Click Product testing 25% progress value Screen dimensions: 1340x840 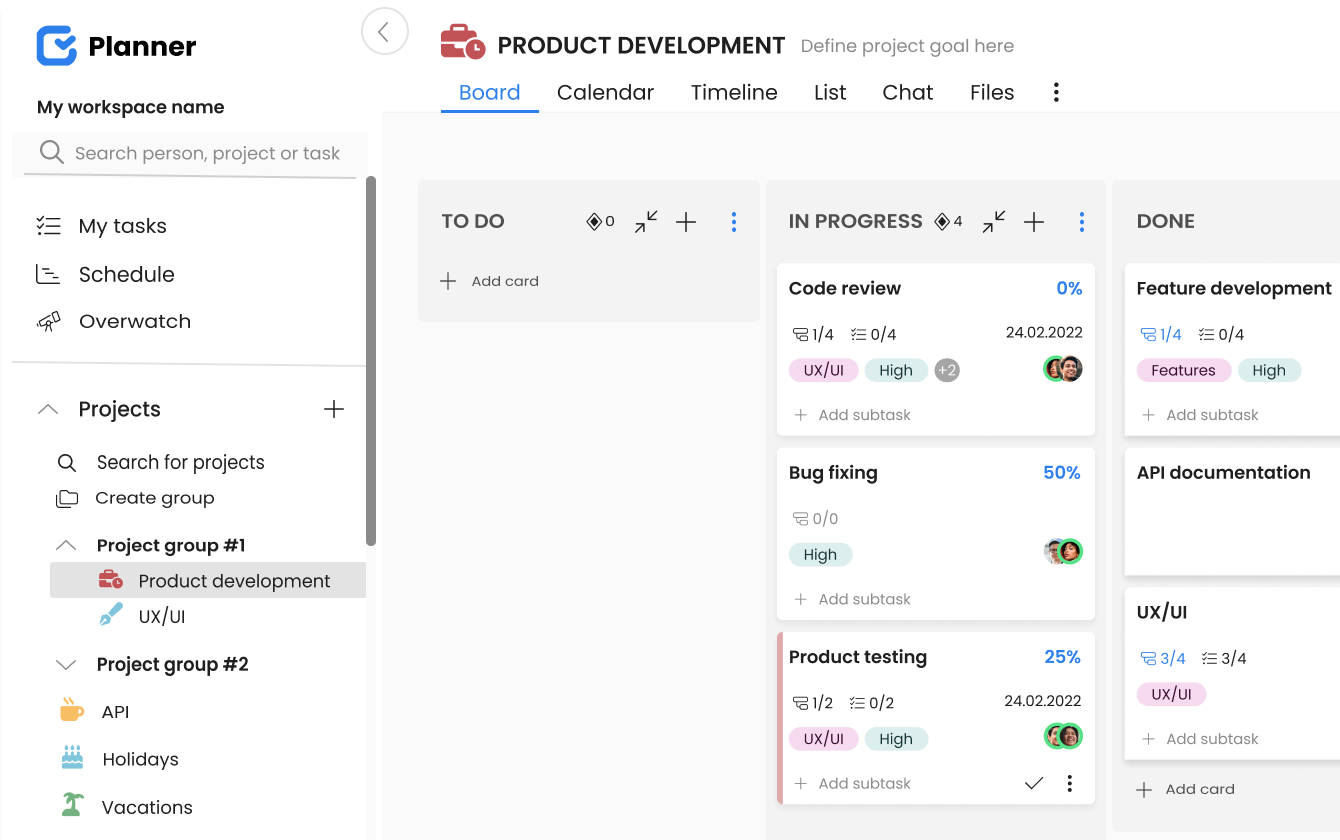coord(1062,657)
